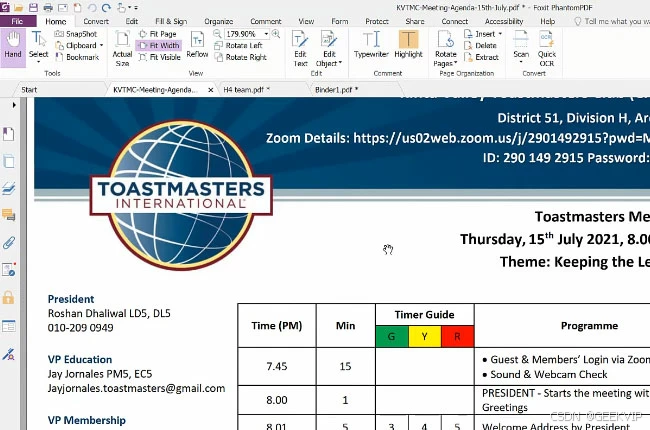Click the zoom out magnifier icon
Image resolution: width=650 pixels, height=430 pixels.
[217, 34]
